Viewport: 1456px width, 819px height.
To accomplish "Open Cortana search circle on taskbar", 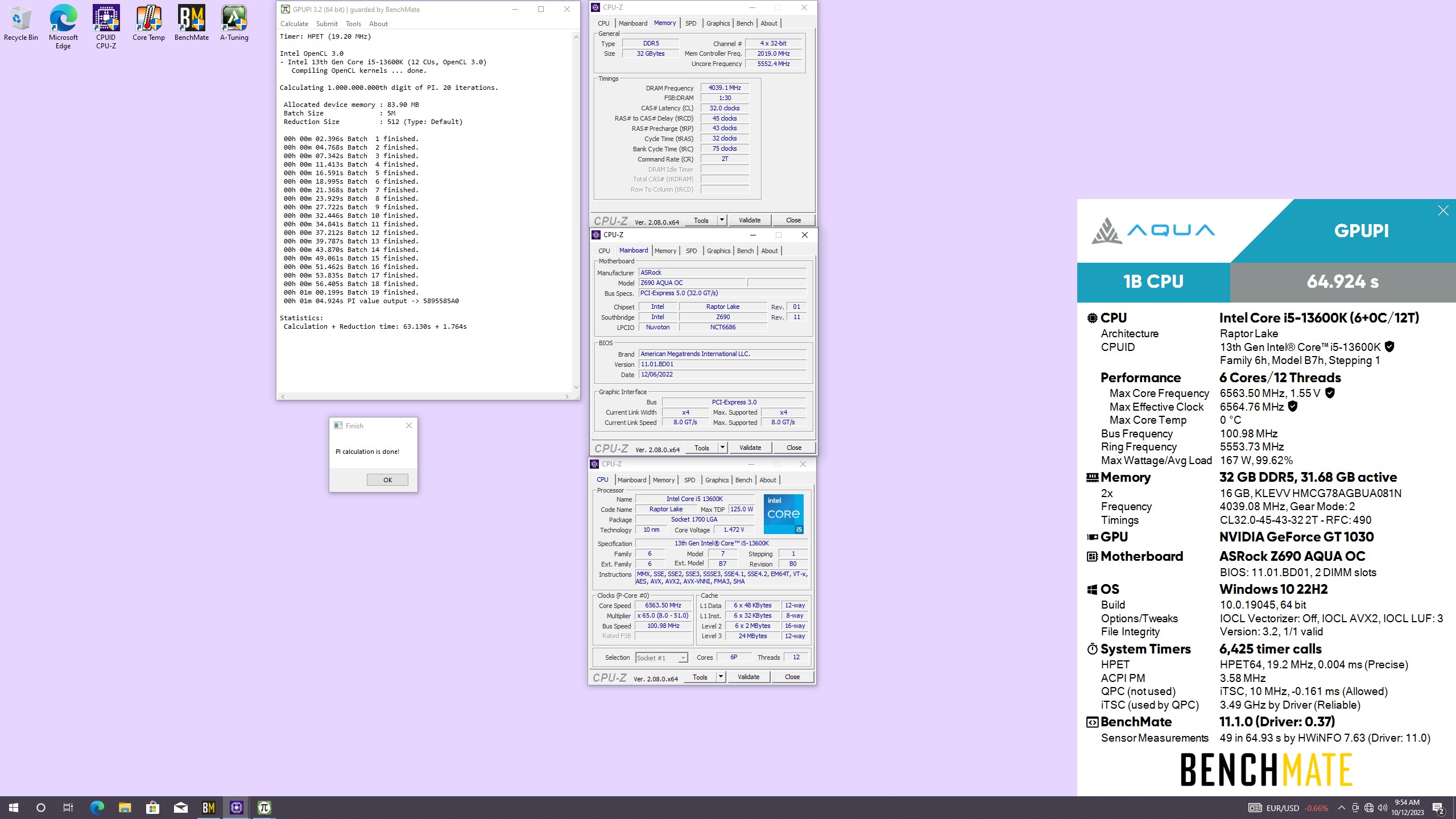I will click(x=40, y=808).
